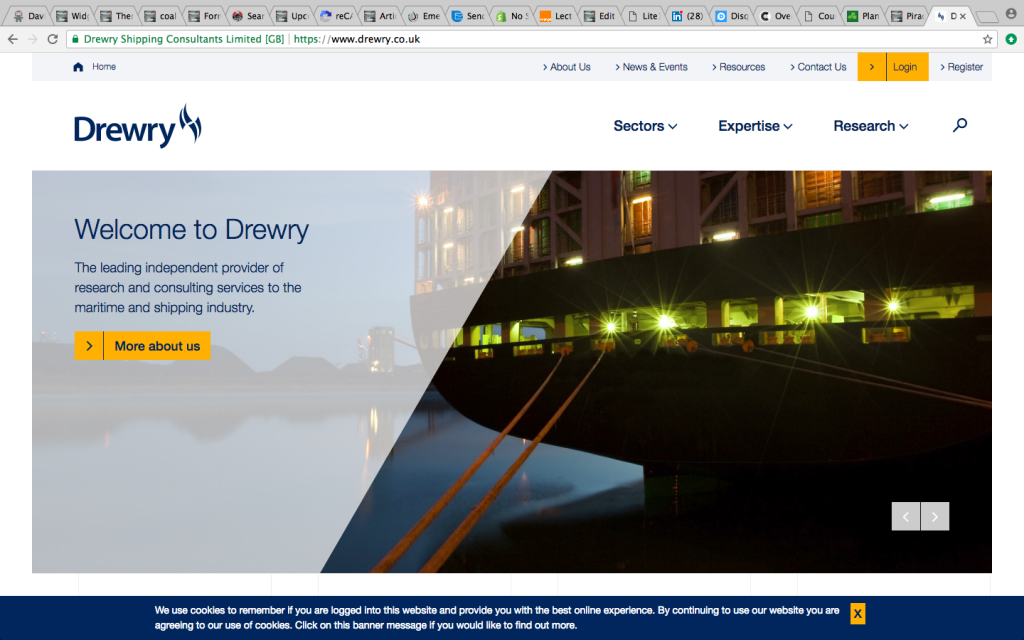
Task: Click the Login button
Action: [x=906, y=66]
